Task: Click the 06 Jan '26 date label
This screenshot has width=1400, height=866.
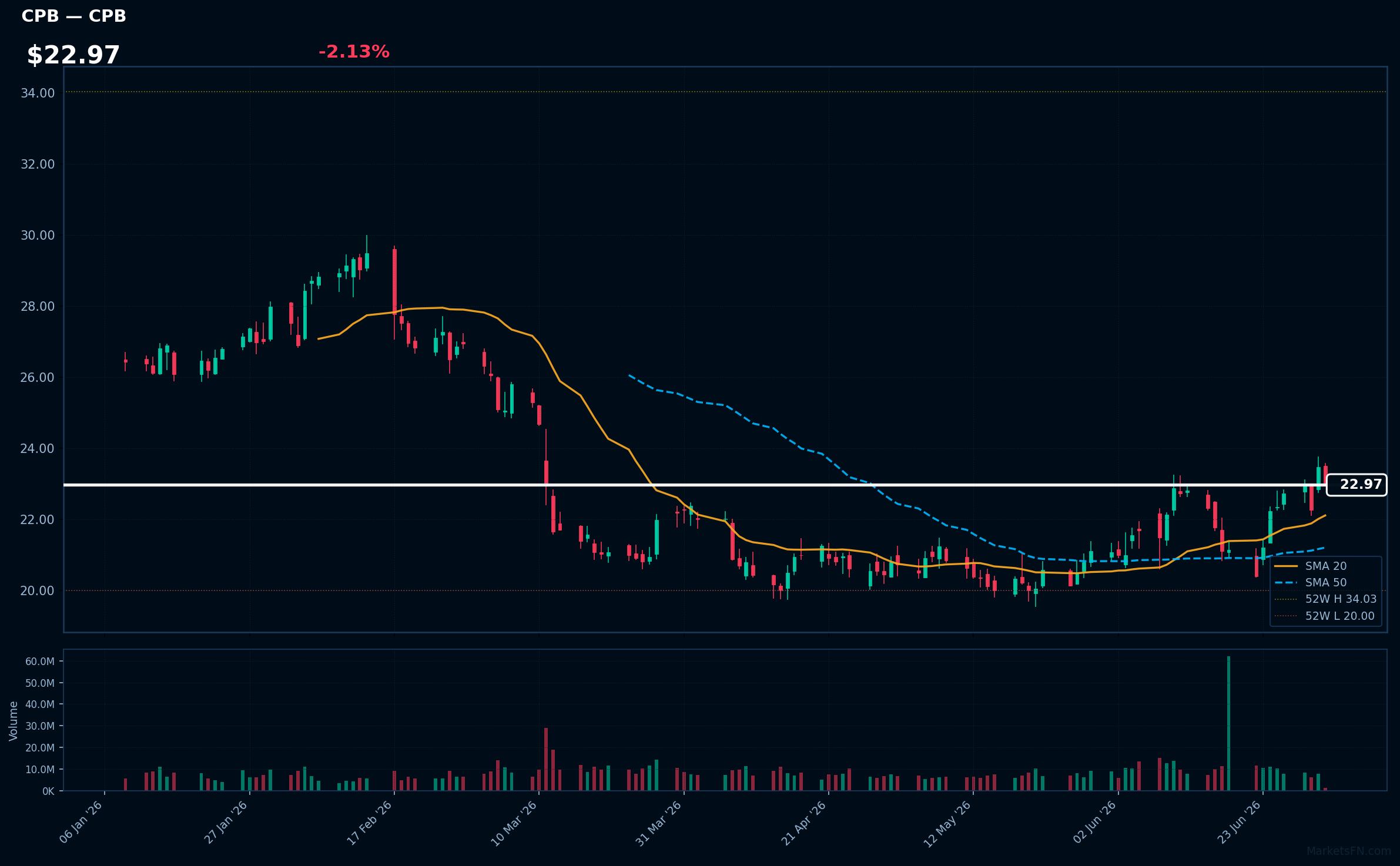Action: (81, 823)
